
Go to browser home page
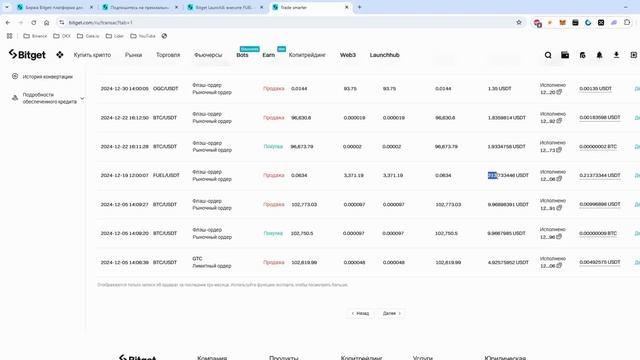point(47,22)
